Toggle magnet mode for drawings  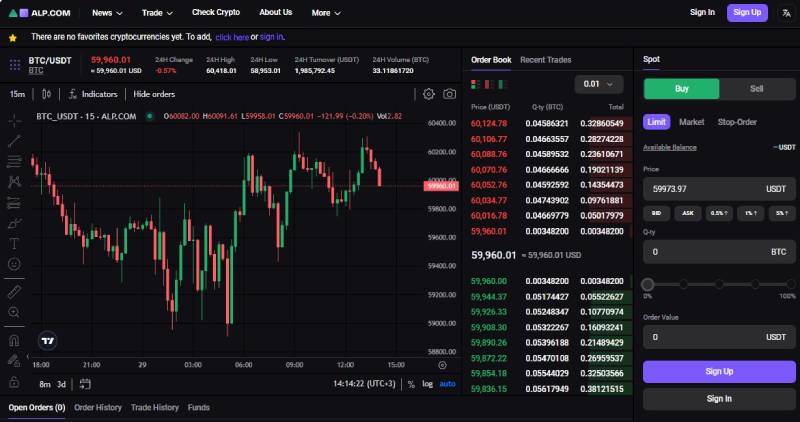coord(14,340)
